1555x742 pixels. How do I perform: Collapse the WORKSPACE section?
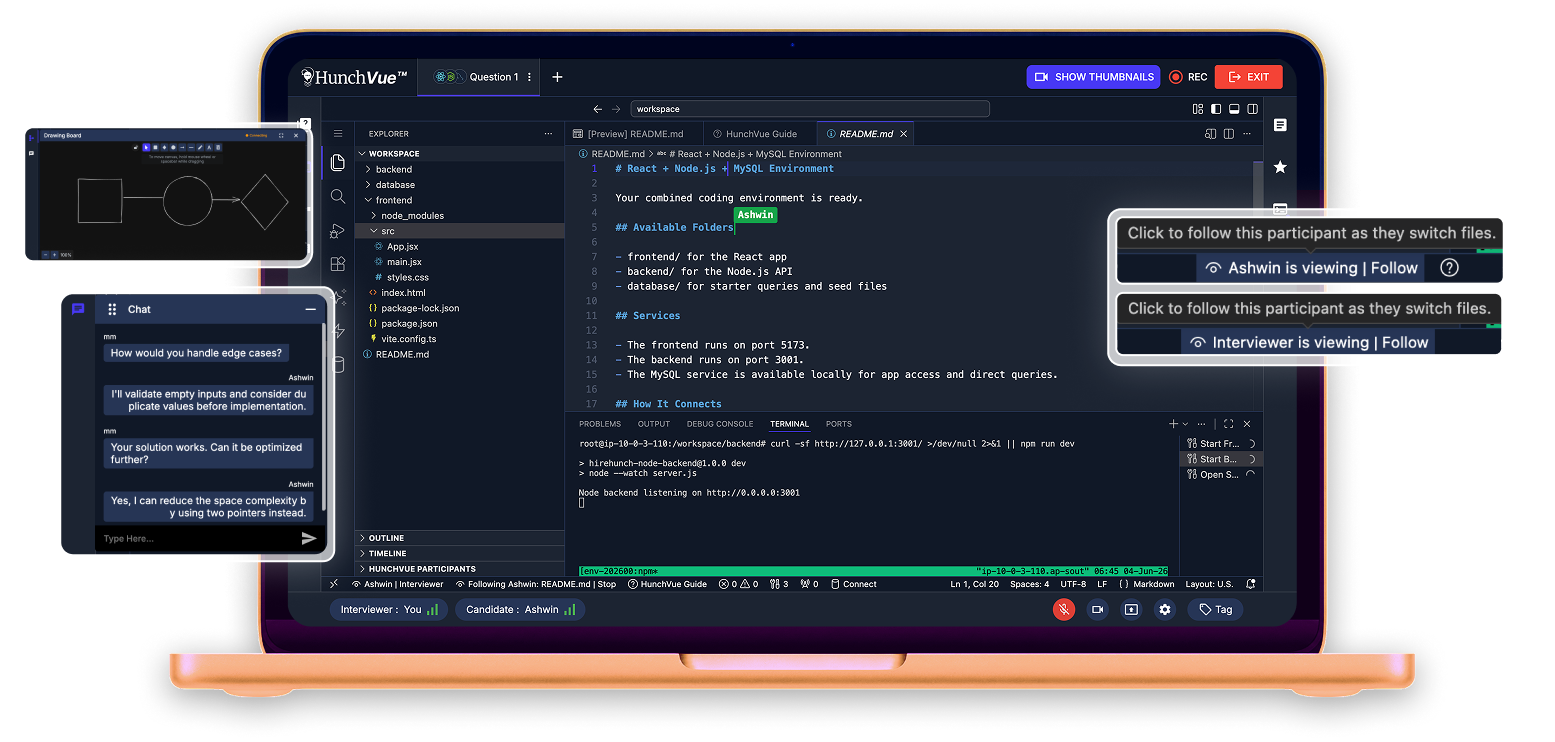pos(460,154)
